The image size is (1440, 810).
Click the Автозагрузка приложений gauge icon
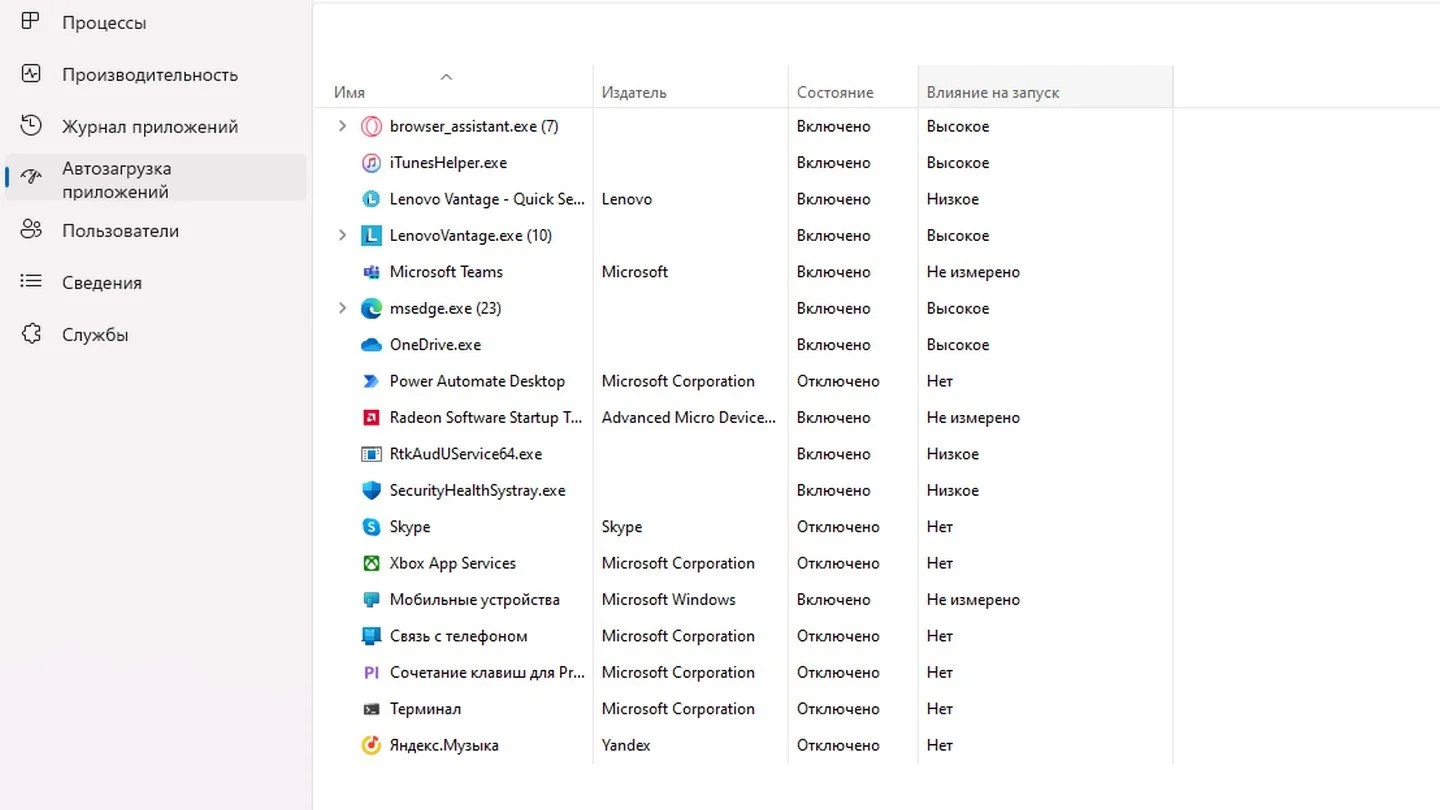[31, 178]
